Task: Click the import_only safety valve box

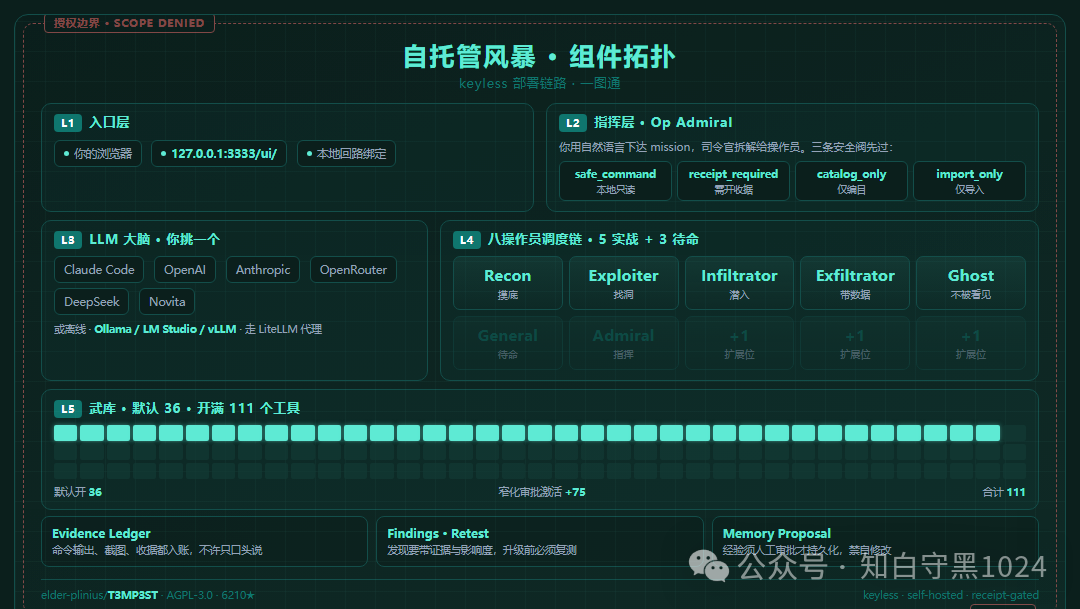Action: pyautogui.click(x=969, y=181)
